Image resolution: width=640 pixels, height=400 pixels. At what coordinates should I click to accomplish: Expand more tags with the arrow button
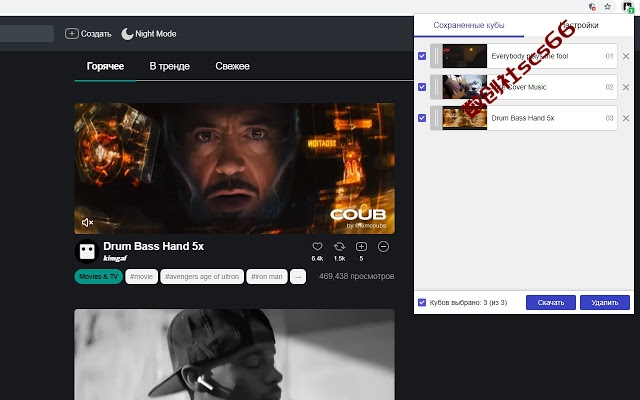click(x=298, y=276)
